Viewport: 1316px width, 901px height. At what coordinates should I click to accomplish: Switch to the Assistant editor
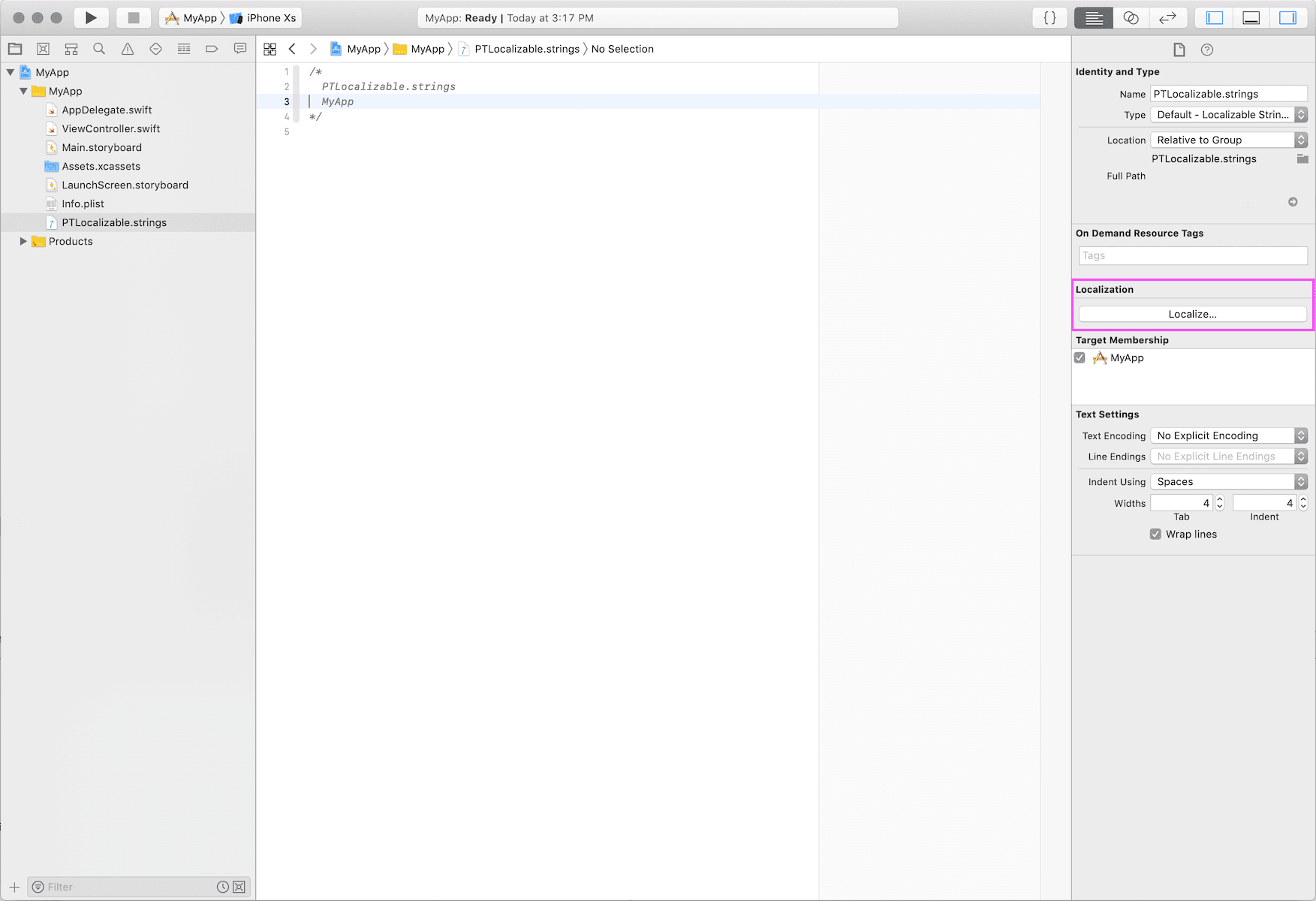(1131, 18)
